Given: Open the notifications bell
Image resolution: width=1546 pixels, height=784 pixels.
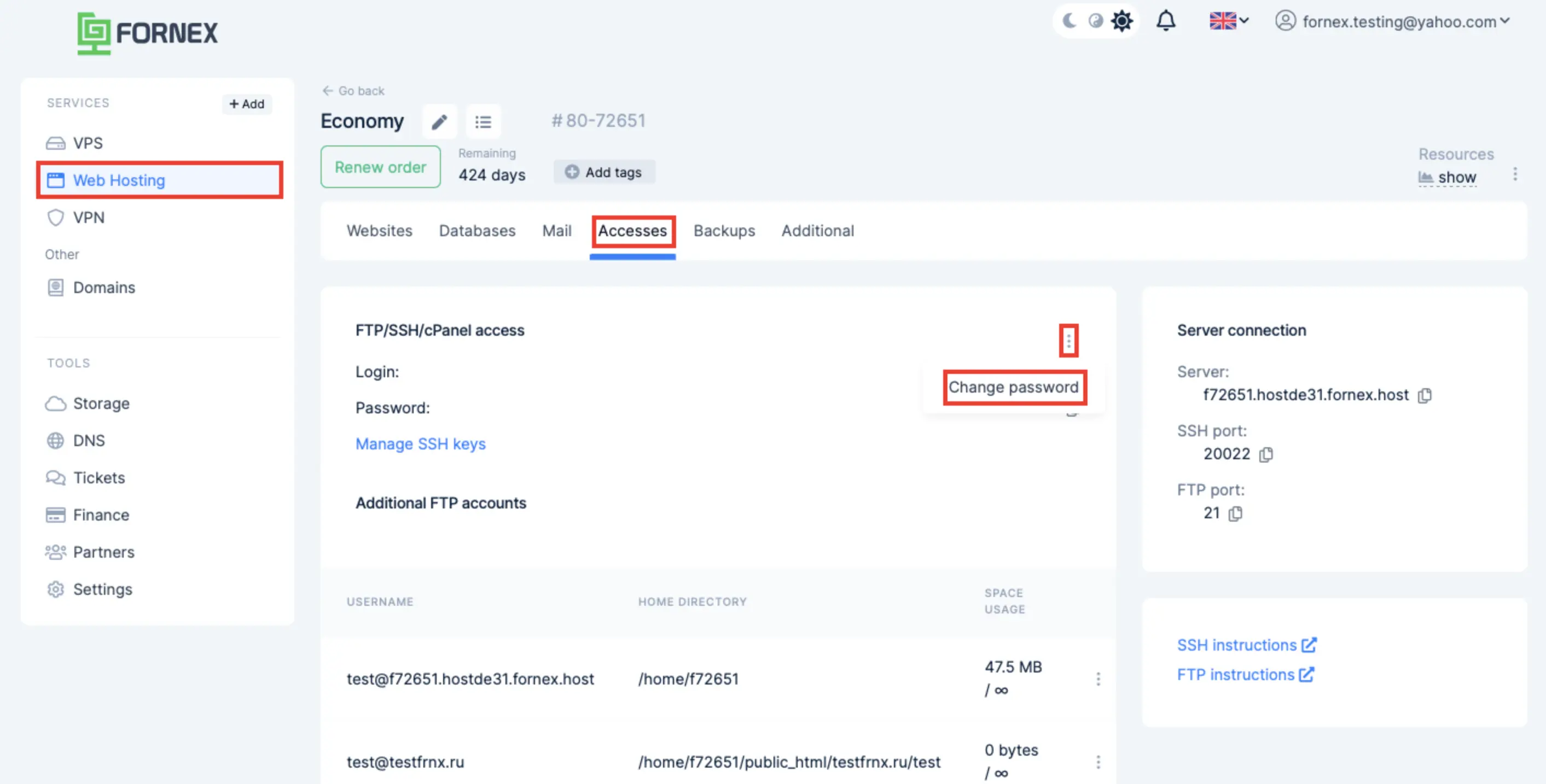Looking at the screenshot, I should point(1165,21).
